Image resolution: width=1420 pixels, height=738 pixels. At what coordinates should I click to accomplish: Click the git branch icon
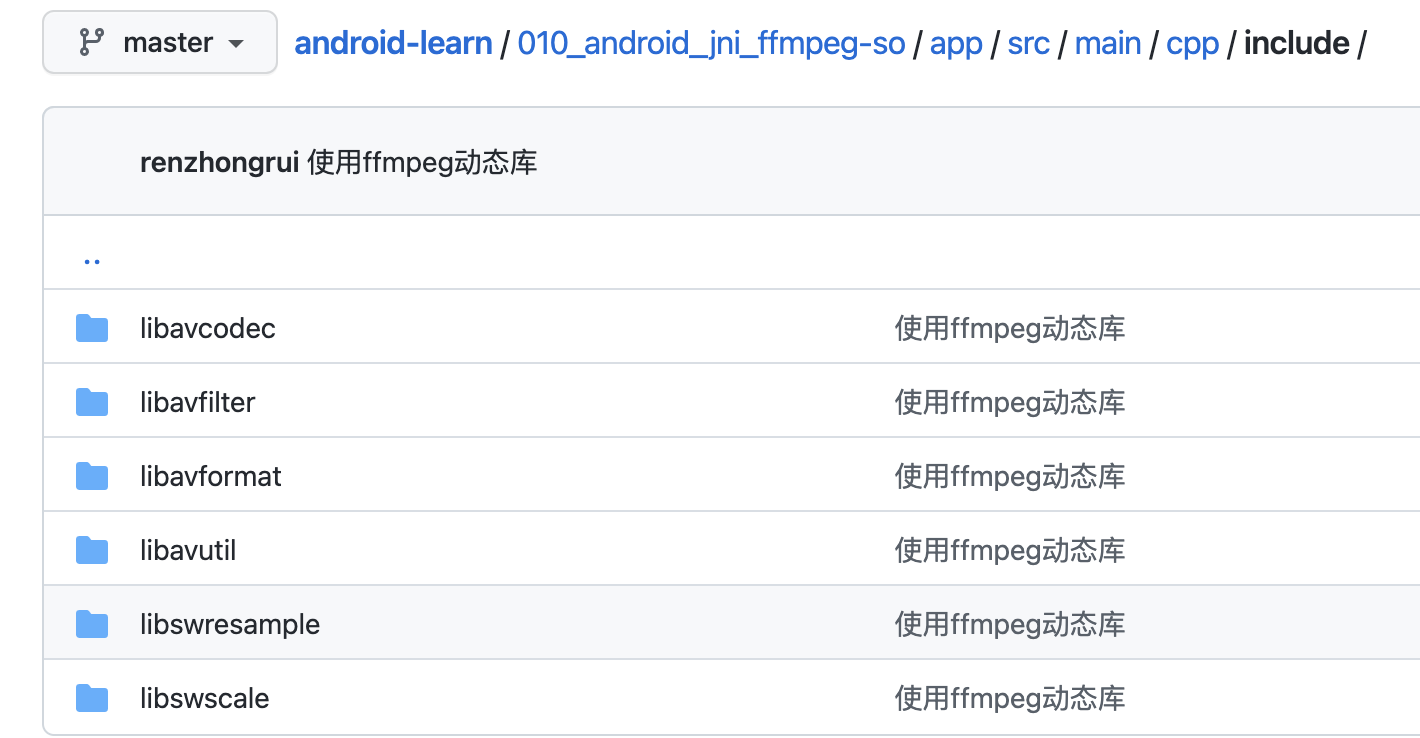pyautogui.click(x=91, y=43)
